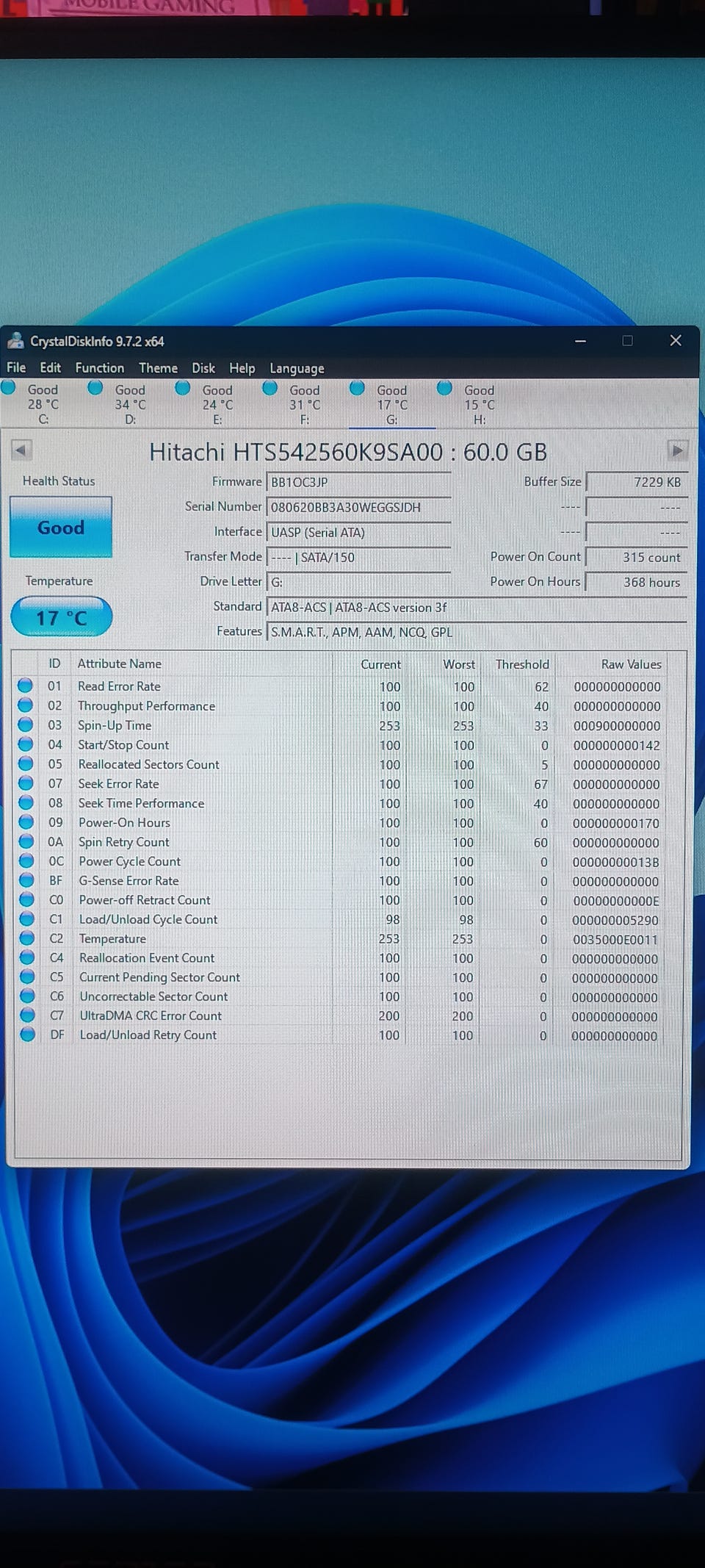The image size is (705, 1568).
Task: Click the Attribute Name column header
Action: pyautogui.click(x=120, y=663)
